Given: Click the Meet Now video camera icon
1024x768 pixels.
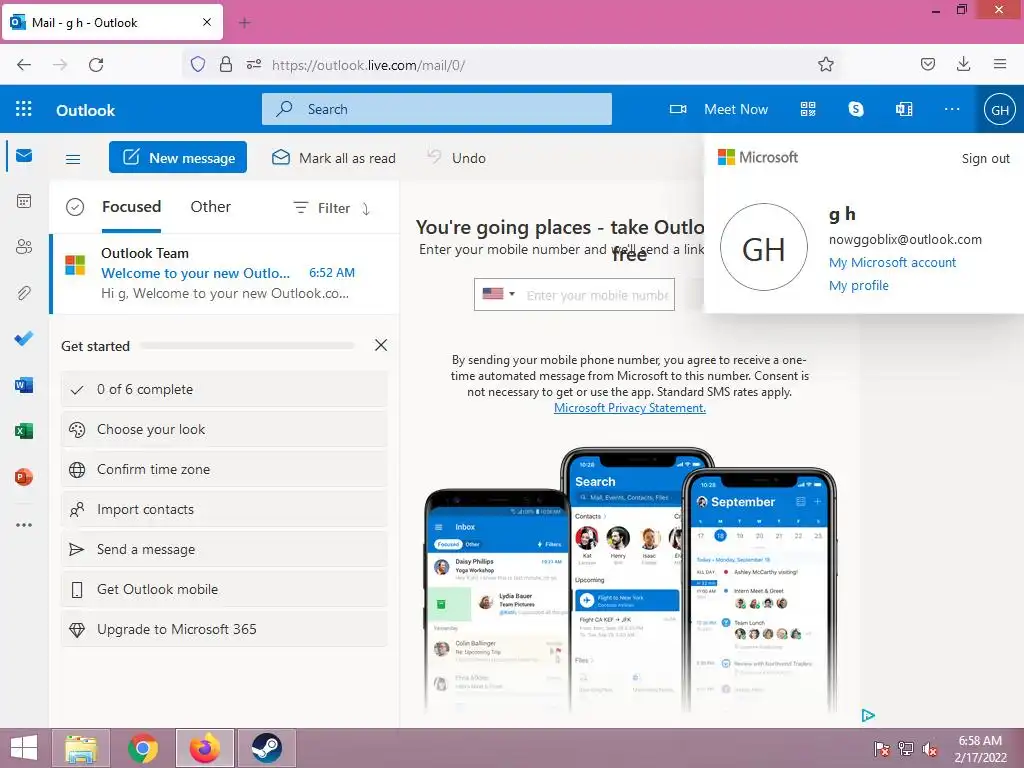Looking at the screenshot, I should 678,109.
